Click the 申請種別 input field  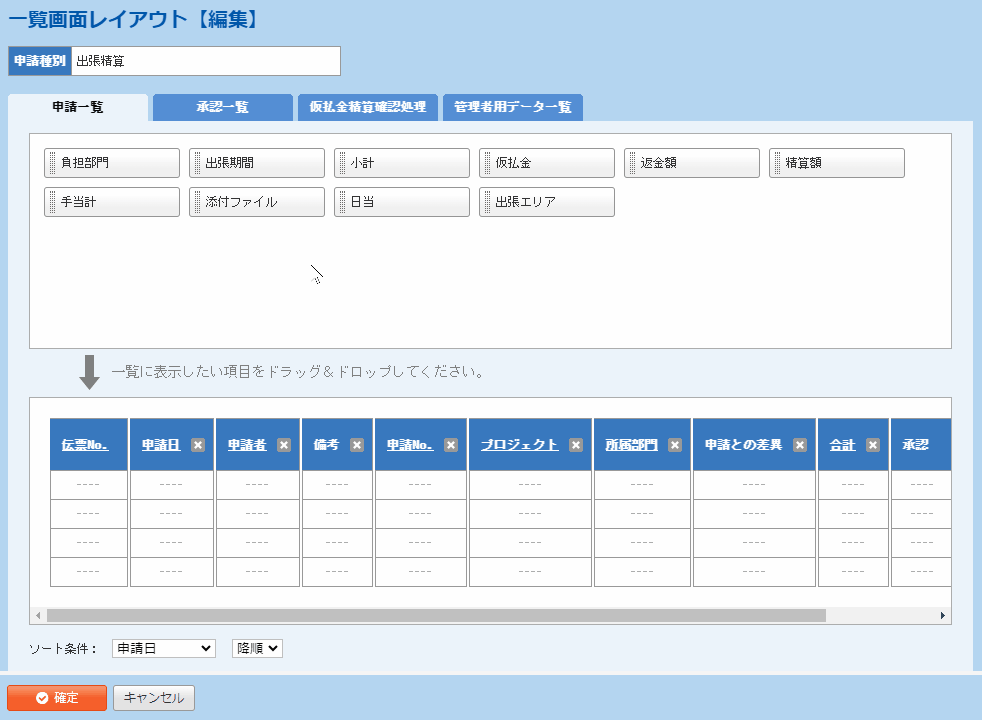click(205, 61)
